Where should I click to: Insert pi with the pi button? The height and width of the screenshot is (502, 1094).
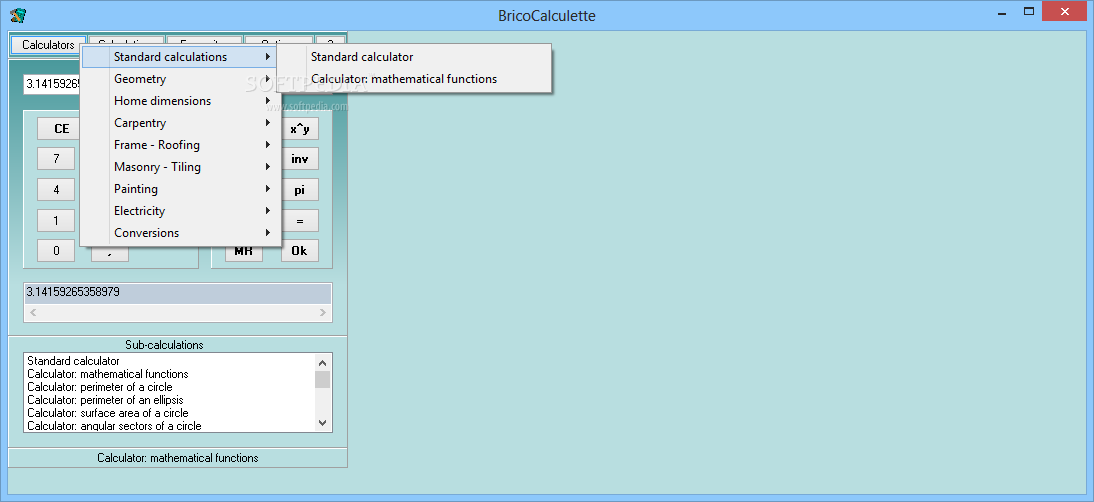click(x=300, y=190)
